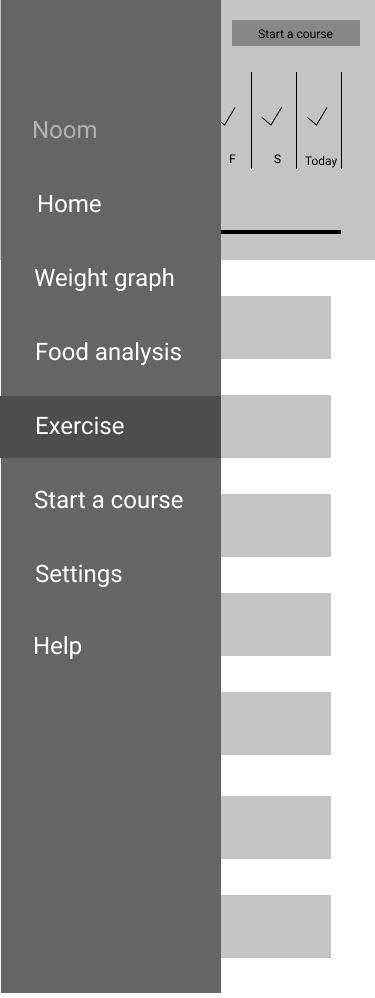Click the black progress bar under the weekdays

tap(281, 232)
